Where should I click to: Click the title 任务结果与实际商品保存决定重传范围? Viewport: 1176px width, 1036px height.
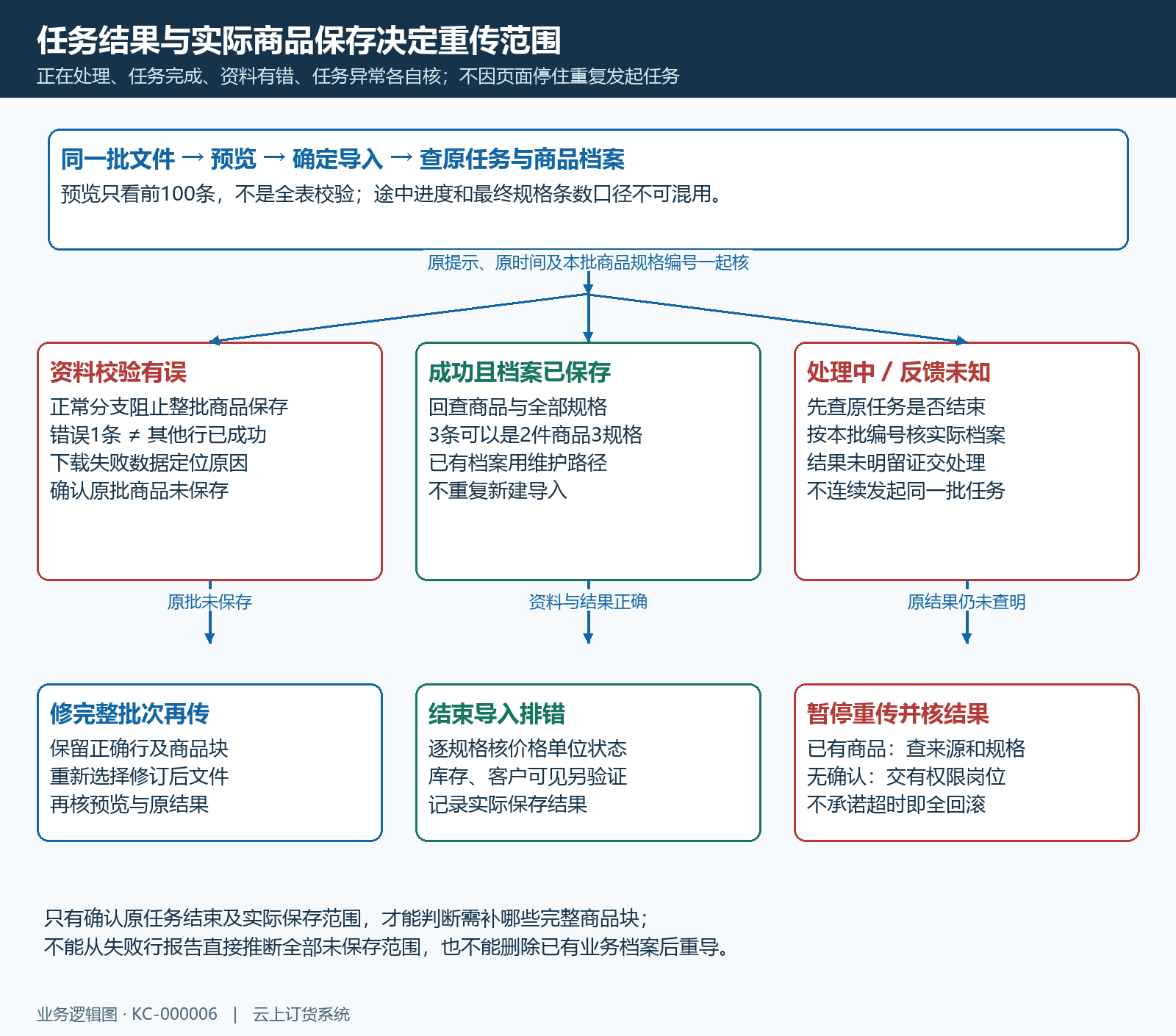pyautogui.click(x=299, y=40)
